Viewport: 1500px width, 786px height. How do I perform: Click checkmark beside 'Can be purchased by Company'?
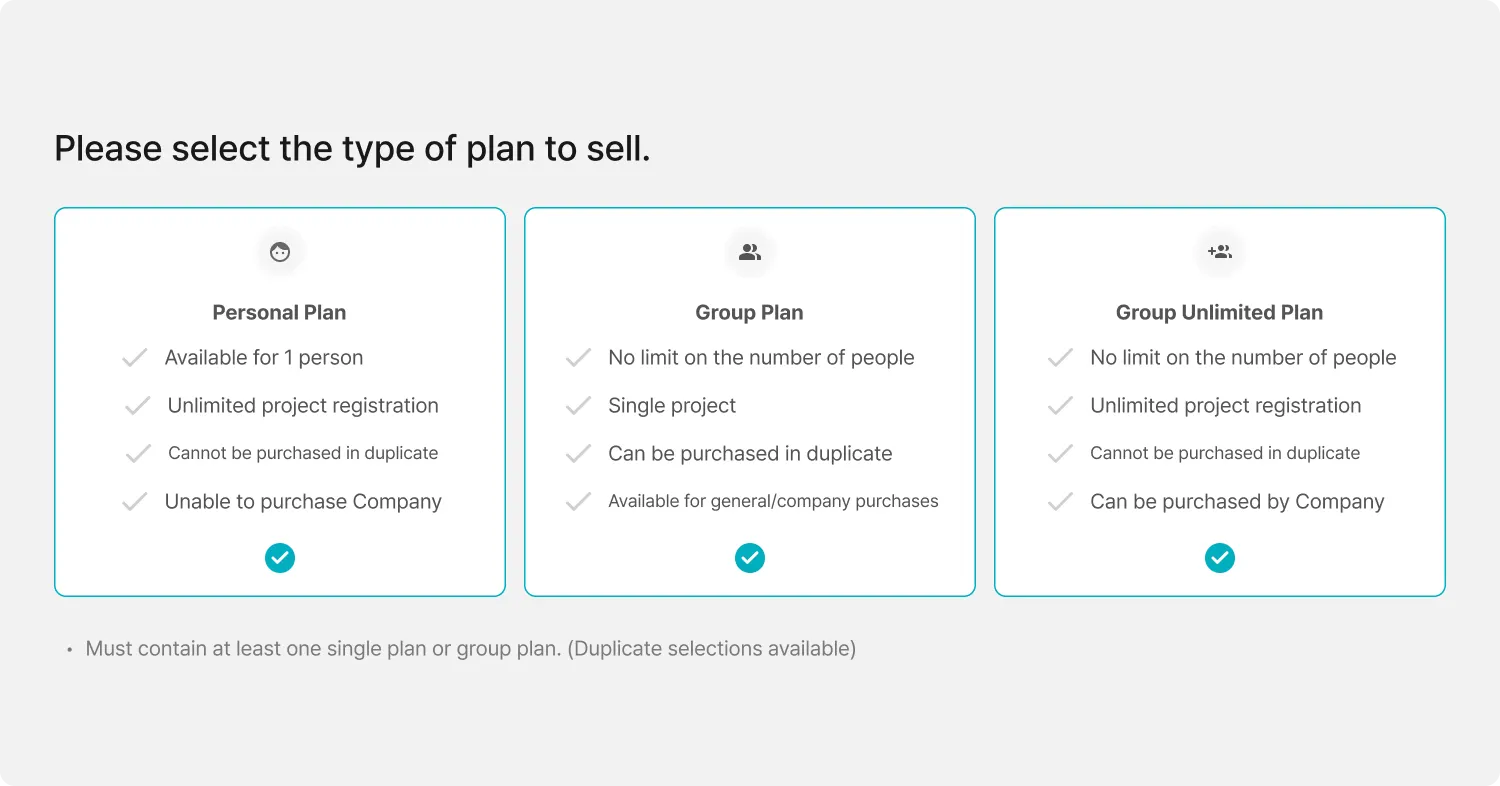click(1060, 502)
